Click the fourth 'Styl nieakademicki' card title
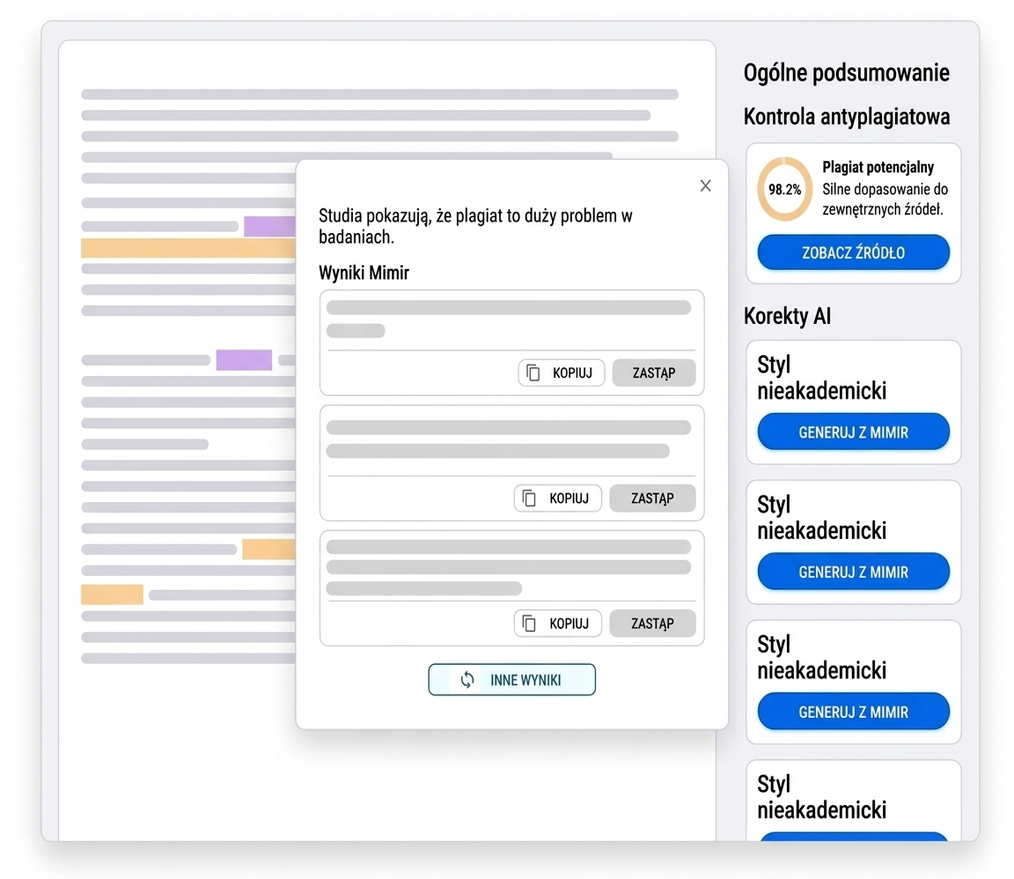This screenshot has height=879, width=1014. tap(821, 797)
